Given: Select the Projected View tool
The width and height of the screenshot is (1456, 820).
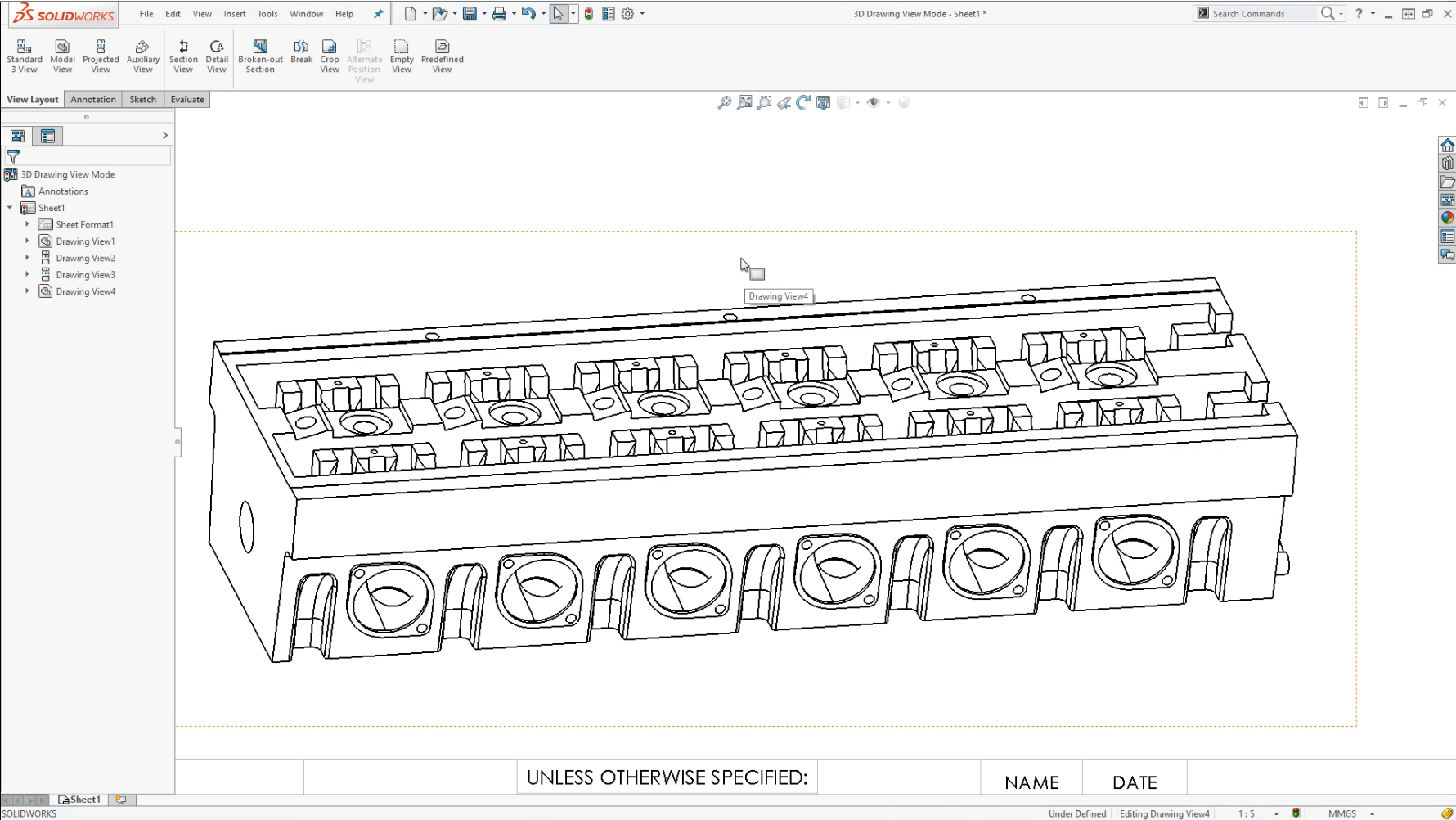Looking at the screenshot, I should click(101, 53).
